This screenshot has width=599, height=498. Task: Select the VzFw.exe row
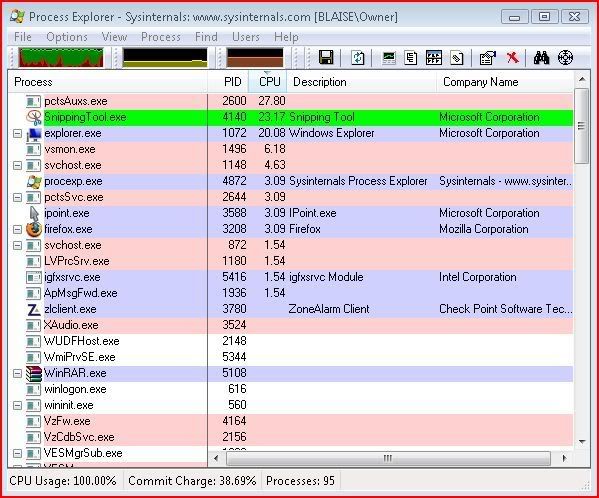click(290, 421)
